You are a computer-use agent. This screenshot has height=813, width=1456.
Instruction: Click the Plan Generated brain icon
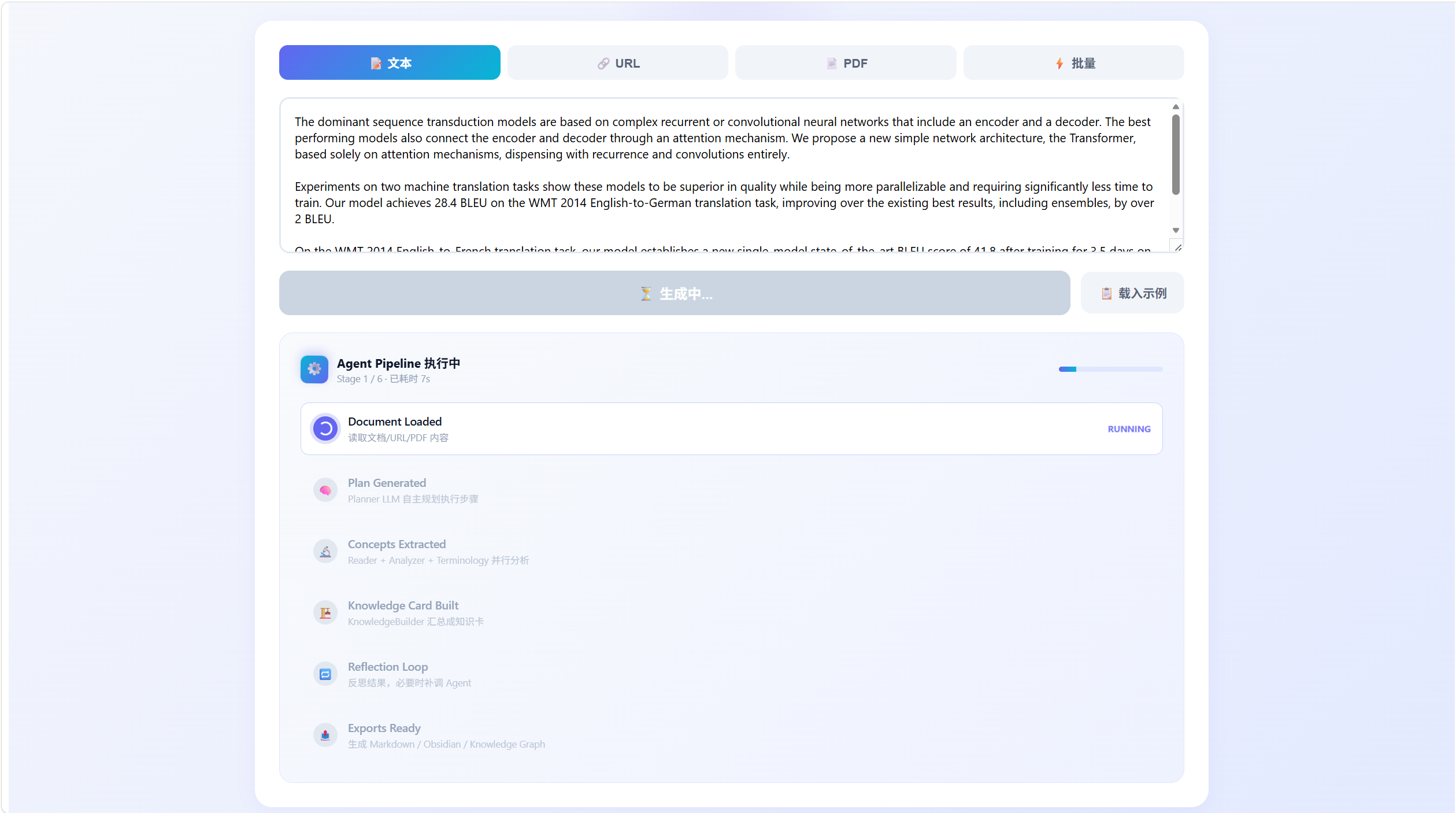[325, 490]
